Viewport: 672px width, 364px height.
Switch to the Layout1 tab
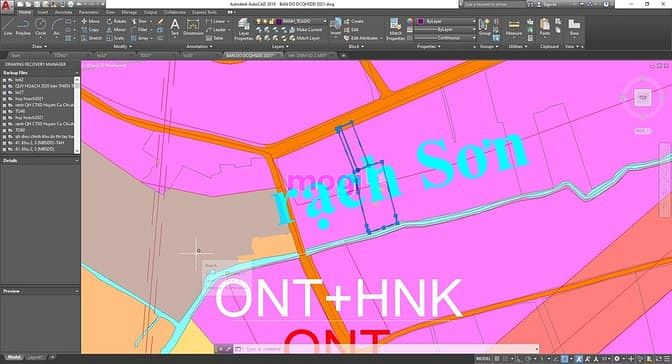(x=35, y=357)
